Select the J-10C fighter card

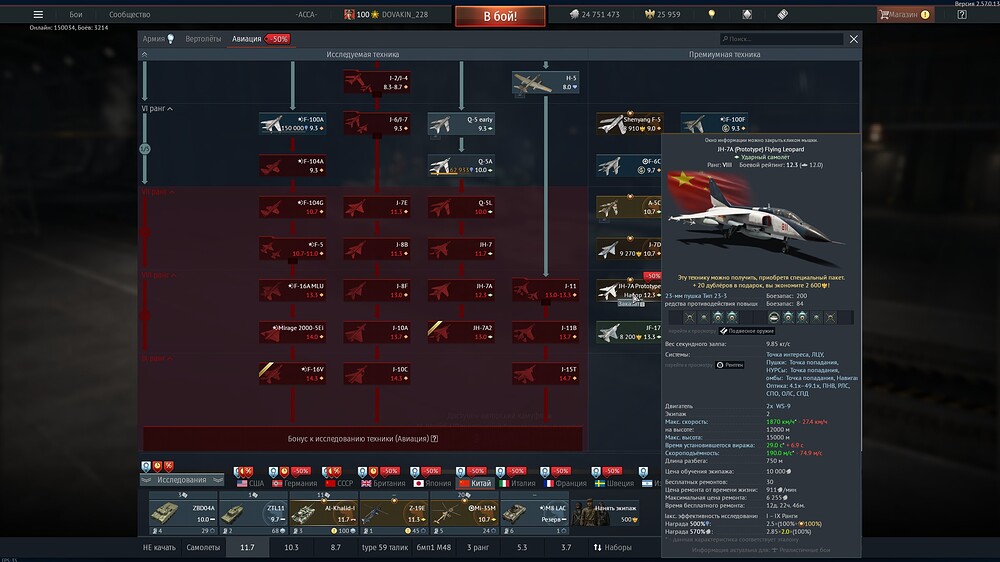pyautogui.click(x=377, y=374)
